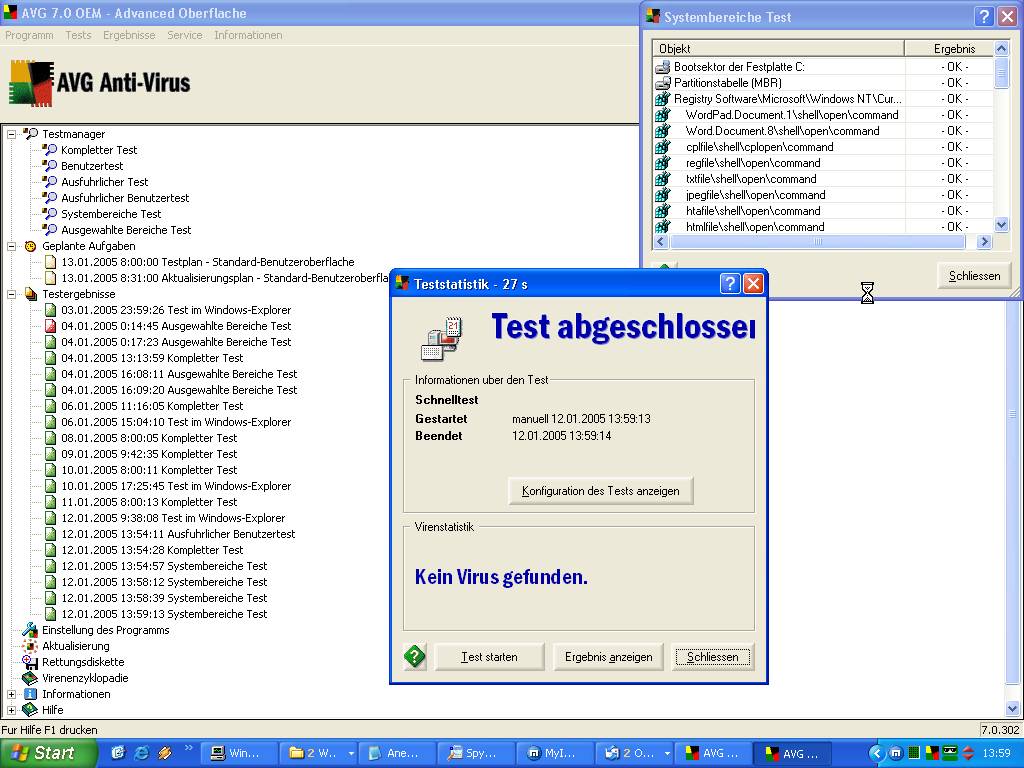Viewport: 1024px width, 768px height.
Task: Open the Informationen menu in menu bar
Action: [248, 35]
